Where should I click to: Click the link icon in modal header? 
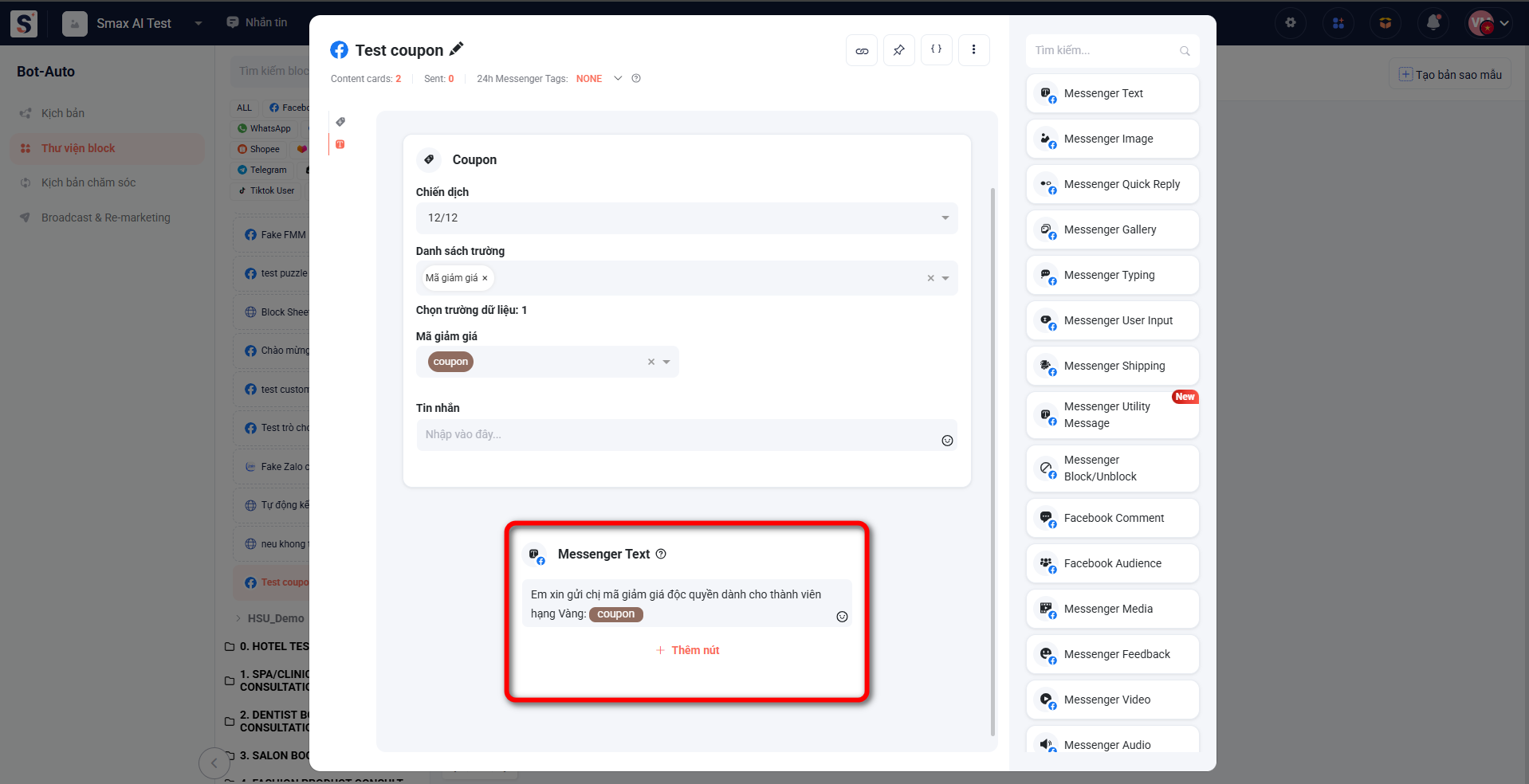pos(862,50)
